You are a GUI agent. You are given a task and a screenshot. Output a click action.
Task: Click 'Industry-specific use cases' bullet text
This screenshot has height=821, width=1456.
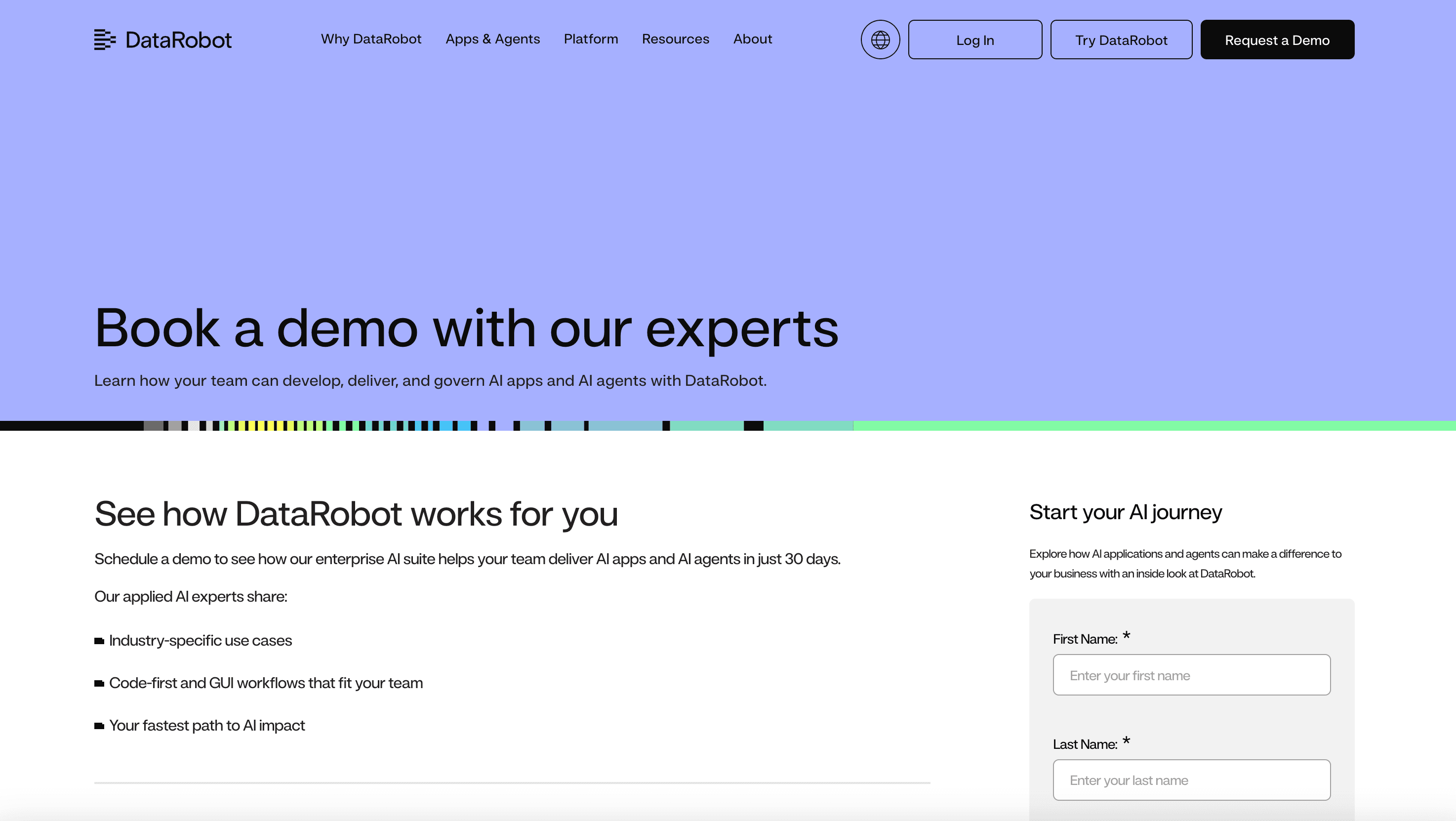[200, 641]
